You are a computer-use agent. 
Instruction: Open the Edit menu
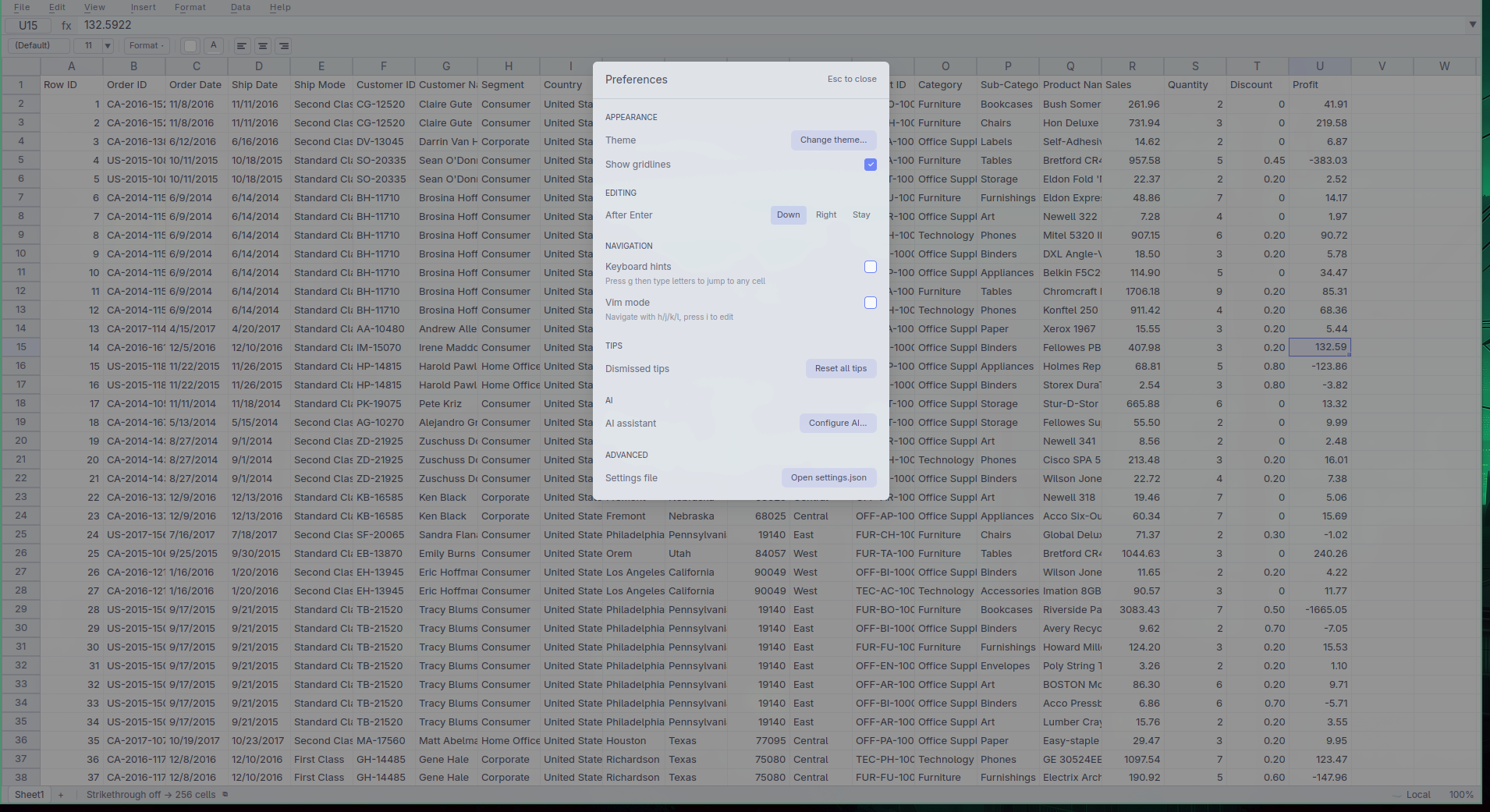[57, 7]
